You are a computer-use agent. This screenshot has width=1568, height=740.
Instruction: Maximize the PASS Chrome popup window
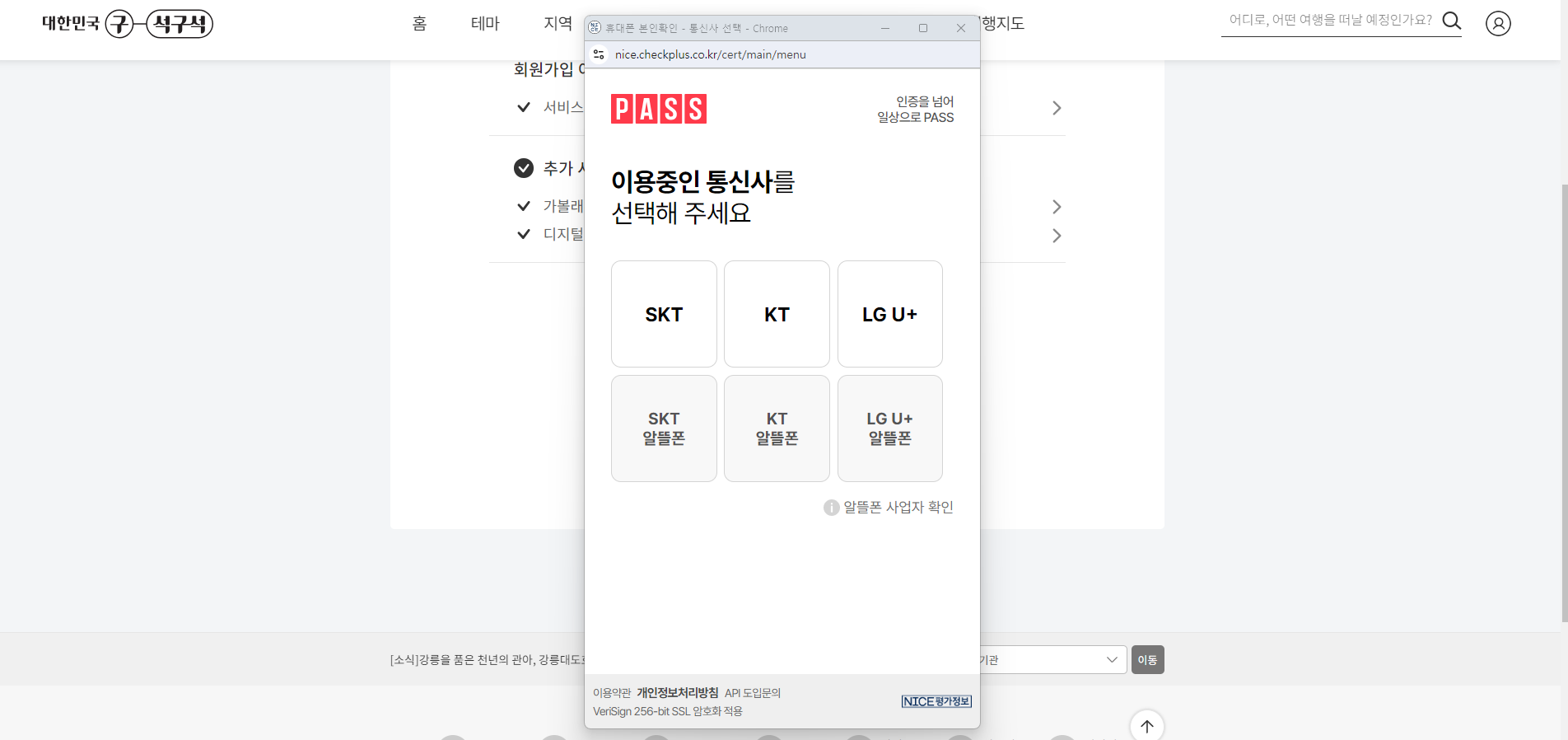[923, 28]
